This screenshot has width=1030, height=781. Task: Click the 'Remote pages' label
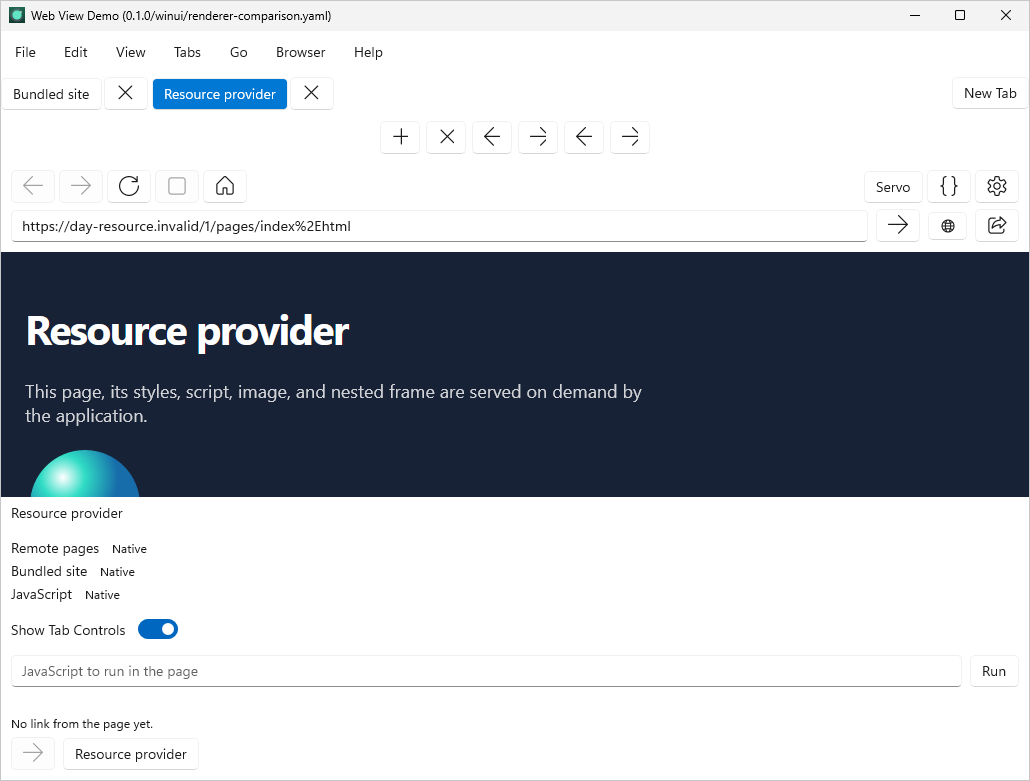click(x=55, y=548)
